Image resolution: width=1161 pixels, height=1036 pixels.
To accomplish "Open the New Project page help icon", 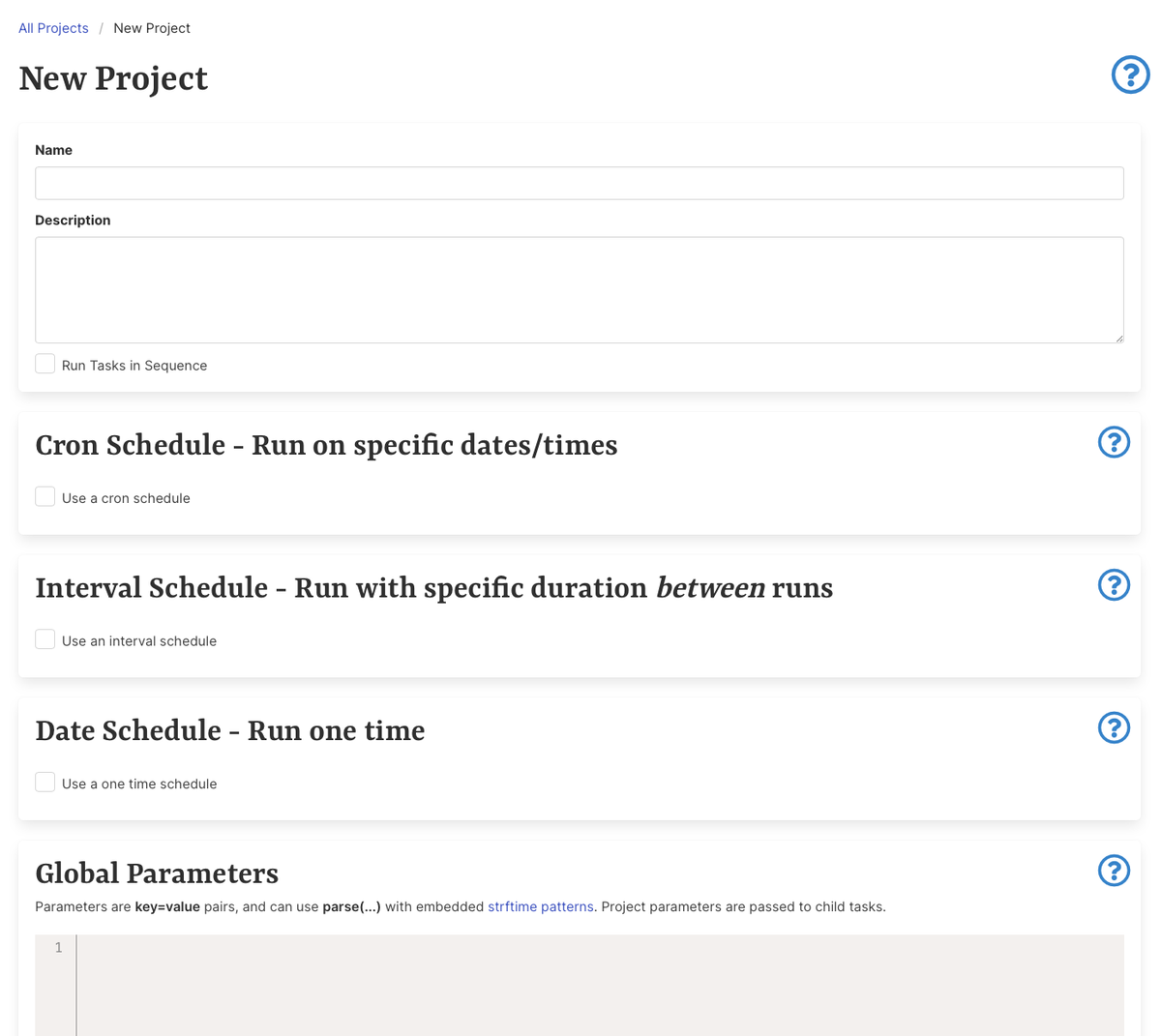I will 1130,74.
